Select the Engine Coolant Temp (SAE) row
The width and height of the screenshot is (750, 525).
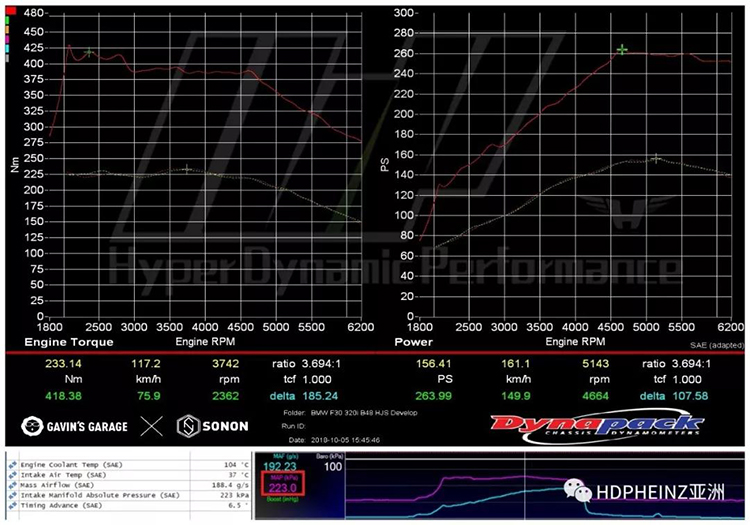click(x=129, y=465)
